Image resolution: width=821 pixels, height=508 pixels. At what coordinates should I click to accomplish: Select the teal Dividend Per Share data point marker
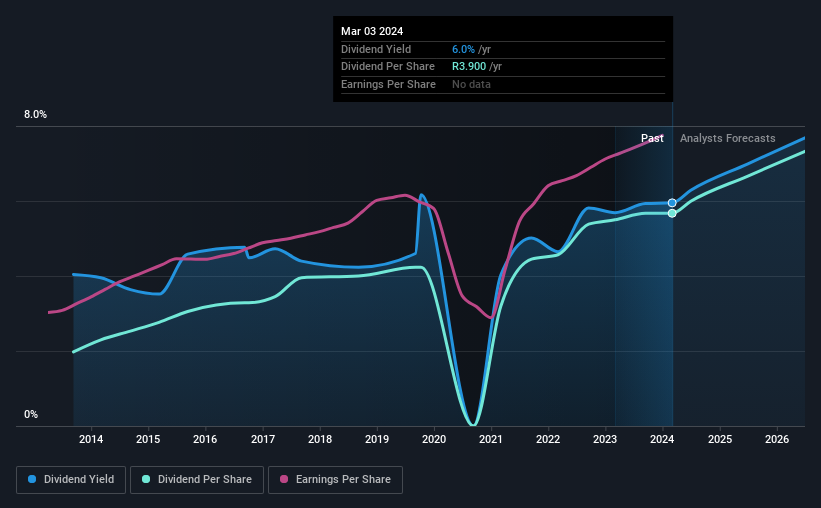pyautogui.click(x=672, y=213)
